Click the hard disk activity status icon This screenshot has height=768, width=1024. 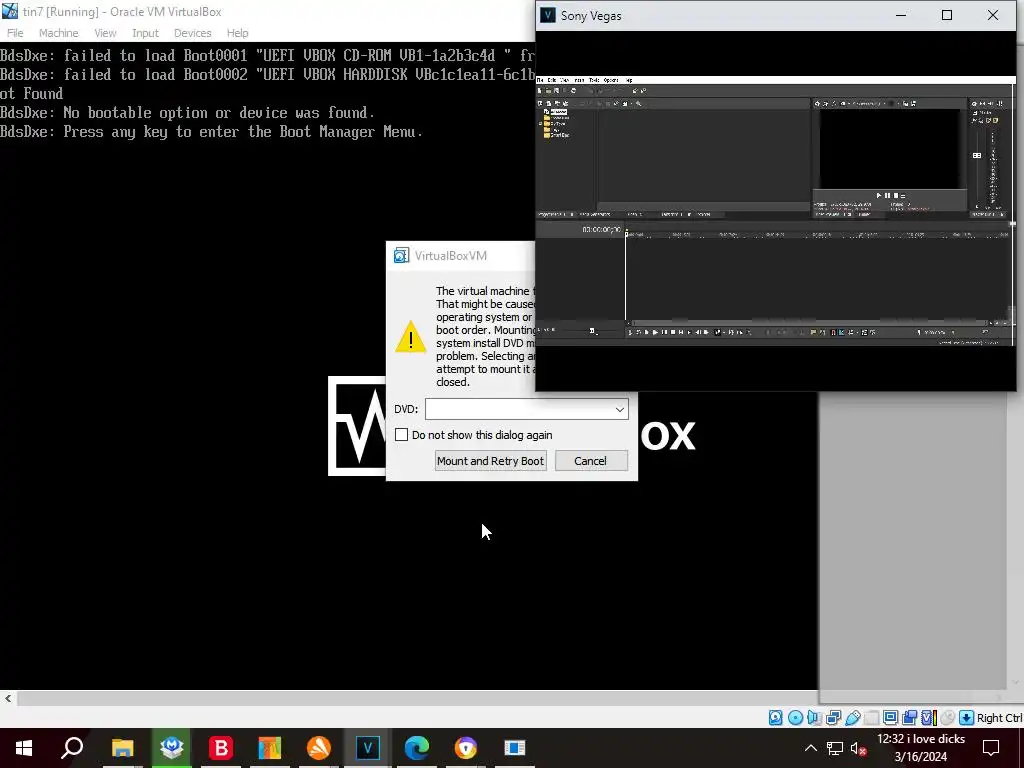coord(775,718)
